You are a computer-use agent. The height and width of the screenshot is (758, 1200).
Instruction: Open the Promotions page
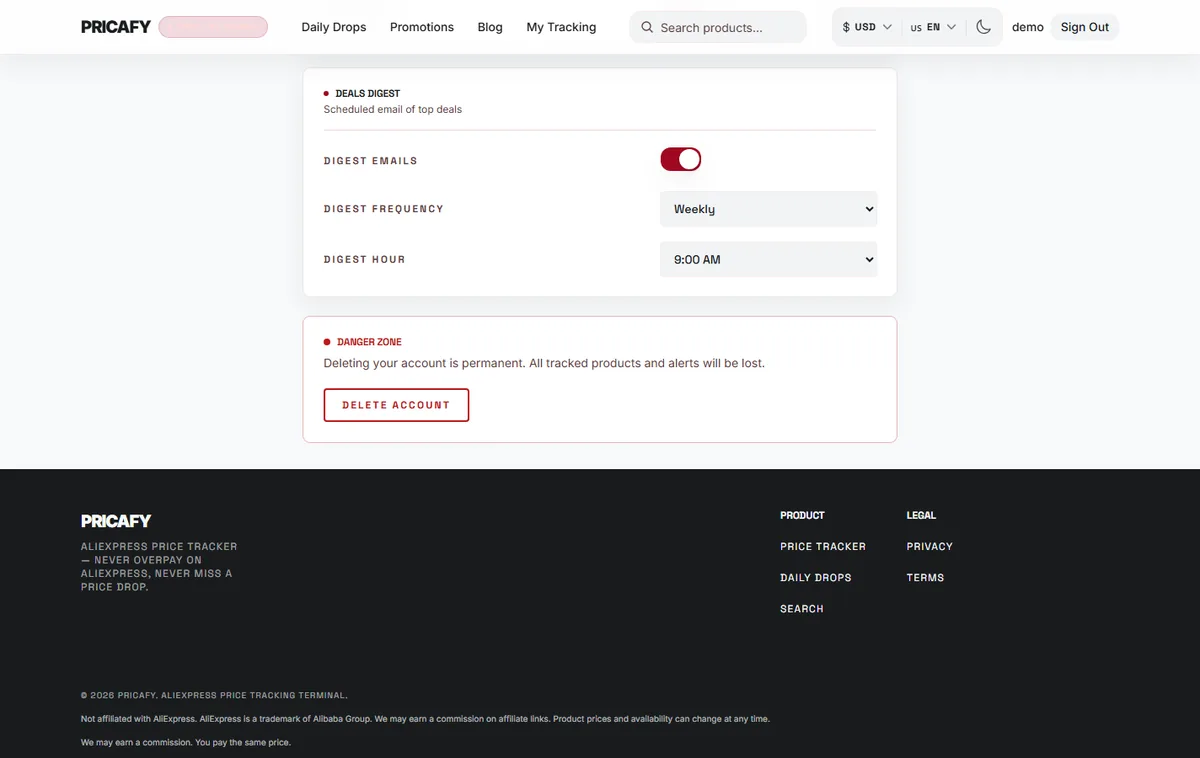(422, 27)
